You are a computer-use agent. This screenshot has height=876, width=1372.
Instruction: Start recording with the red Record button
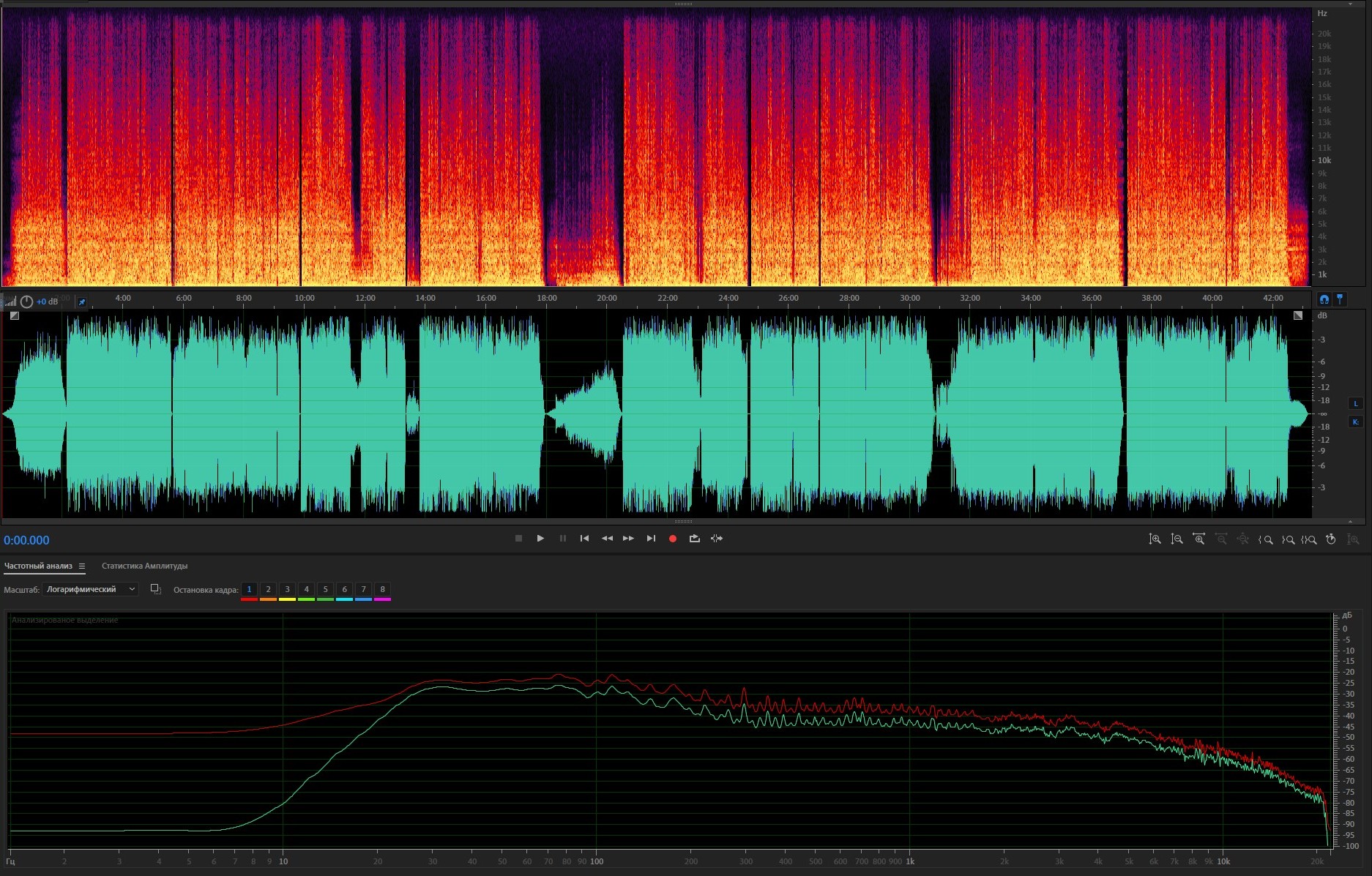click(672, 539)
